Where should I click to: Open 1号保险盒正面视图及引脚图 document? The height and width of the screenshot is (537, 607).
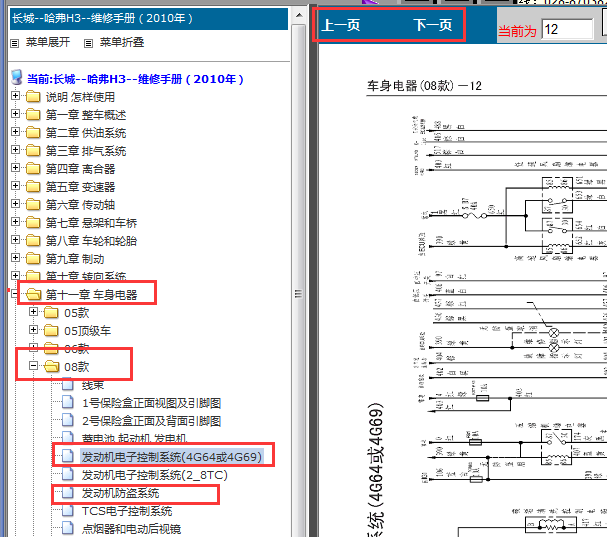click(x=151, y=403)
